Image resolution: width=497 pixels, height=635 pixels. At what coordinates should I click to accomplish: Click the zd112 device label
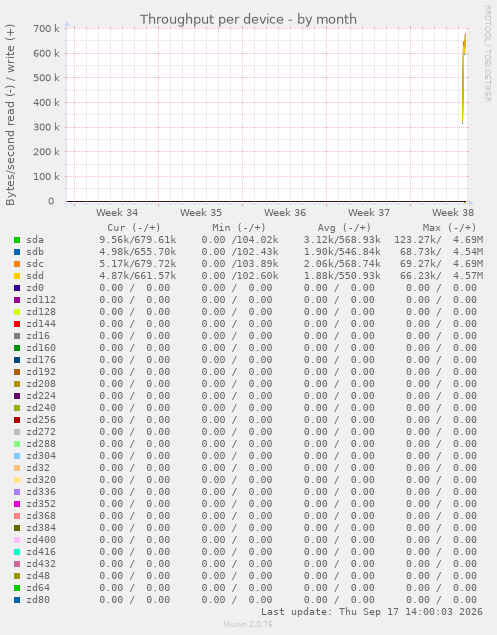[x=41, y=300]
